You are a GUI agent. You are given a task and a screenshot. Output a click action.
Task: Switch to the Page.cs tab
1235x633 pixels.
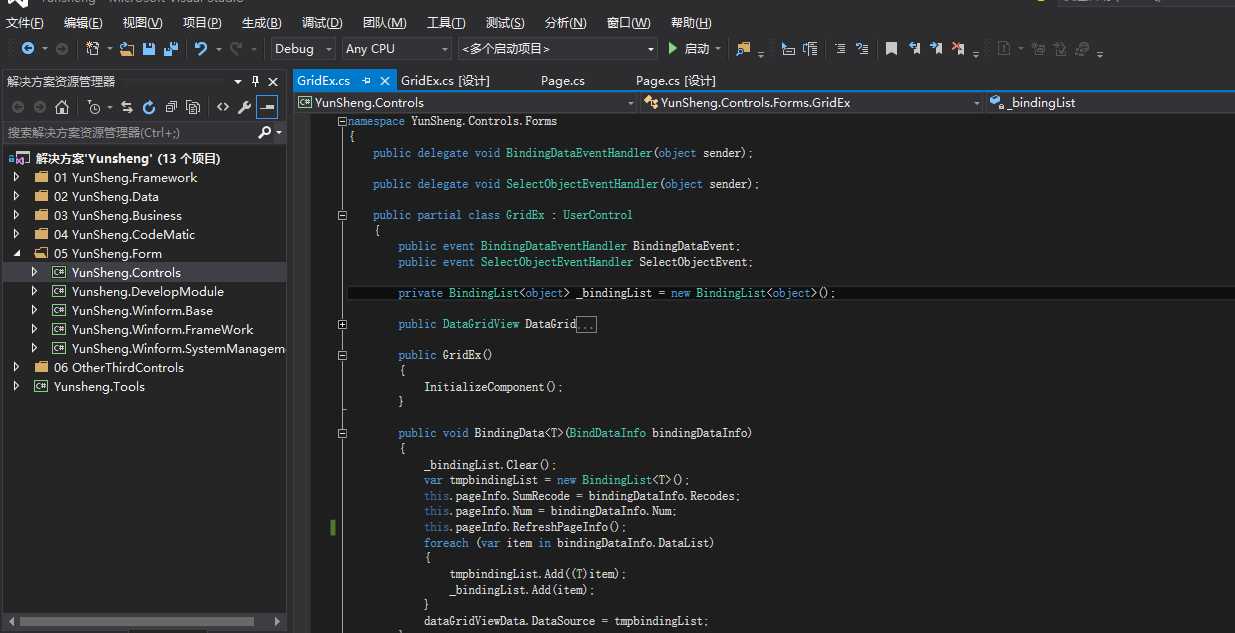563,80
